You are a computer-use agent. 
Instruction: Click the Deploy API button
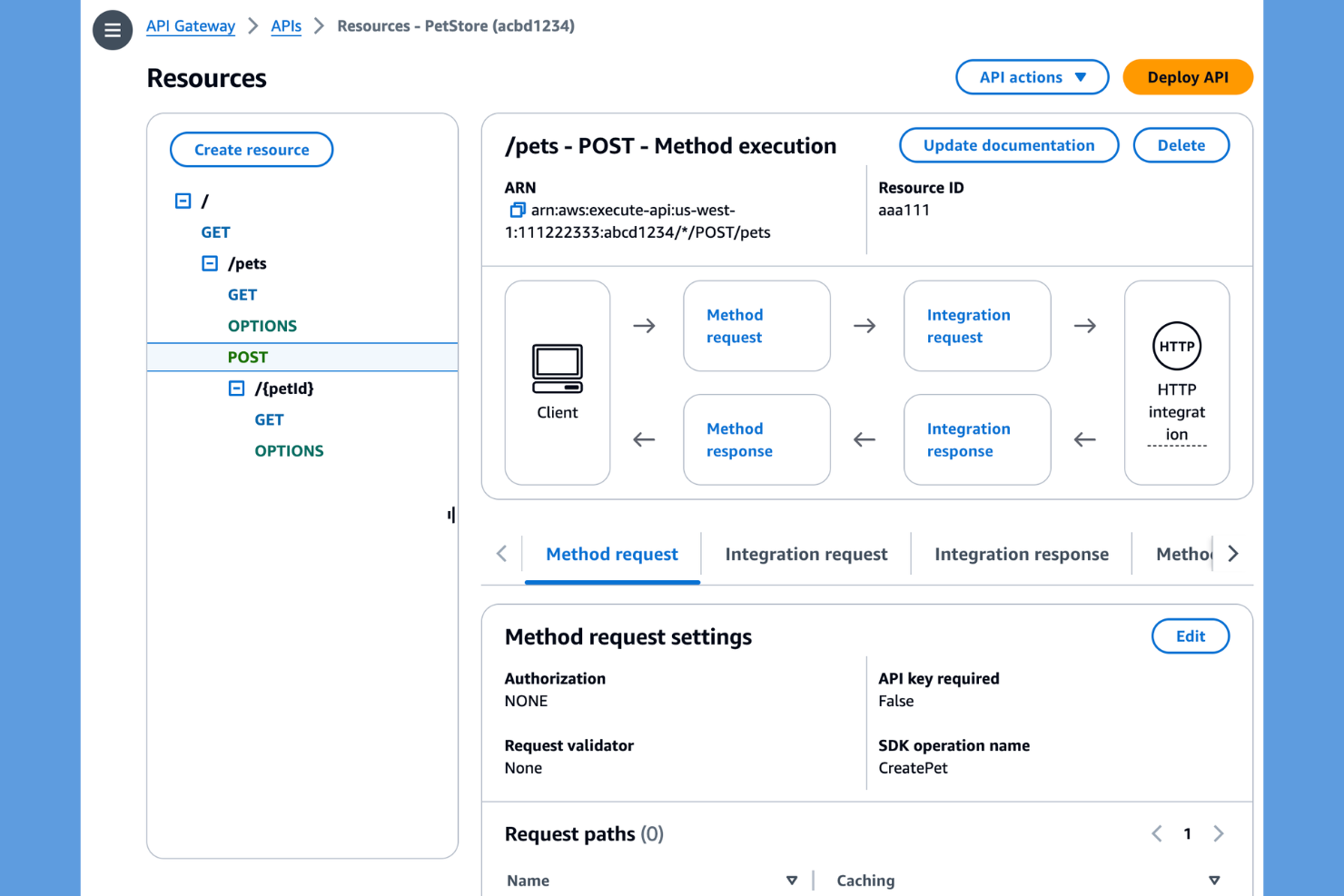coord(1188,77)
